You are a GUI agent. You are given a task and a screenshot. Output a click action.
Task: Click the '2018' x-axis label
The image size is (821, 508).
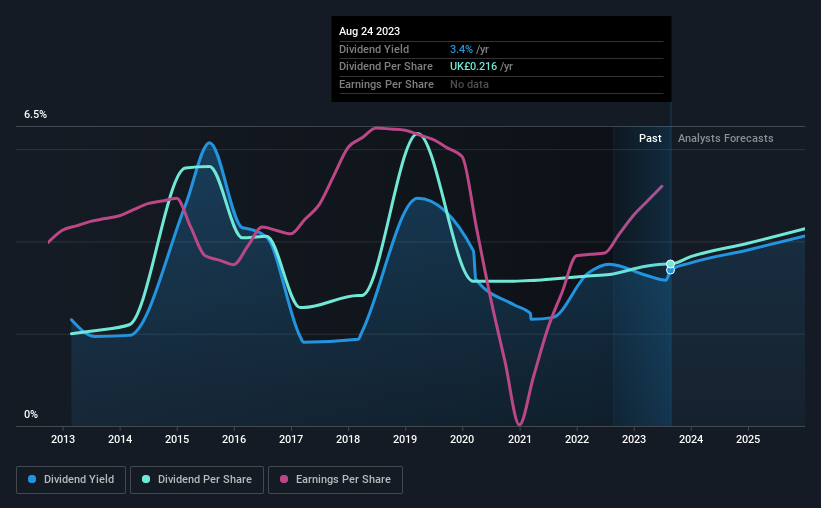point(348,439)
